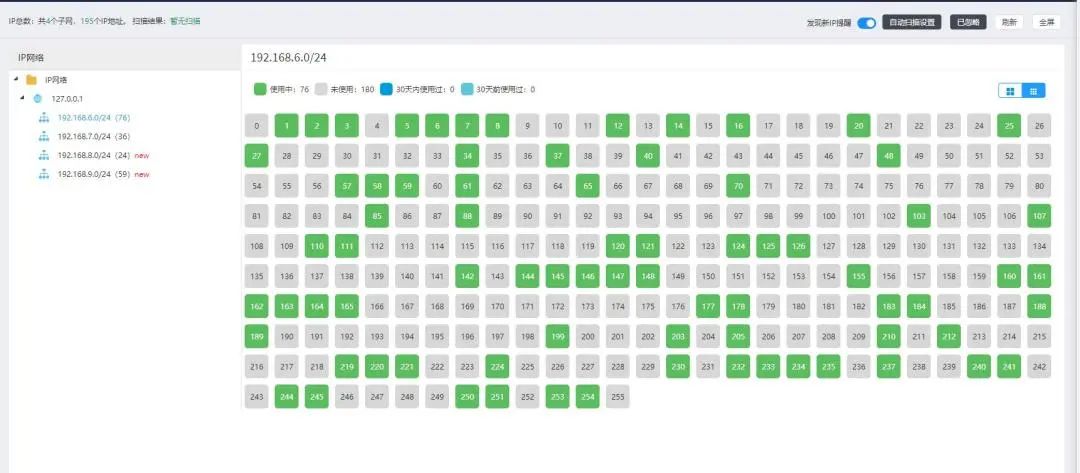
Task: Click in-use IP cell 188
Action: coord(1039,306)
